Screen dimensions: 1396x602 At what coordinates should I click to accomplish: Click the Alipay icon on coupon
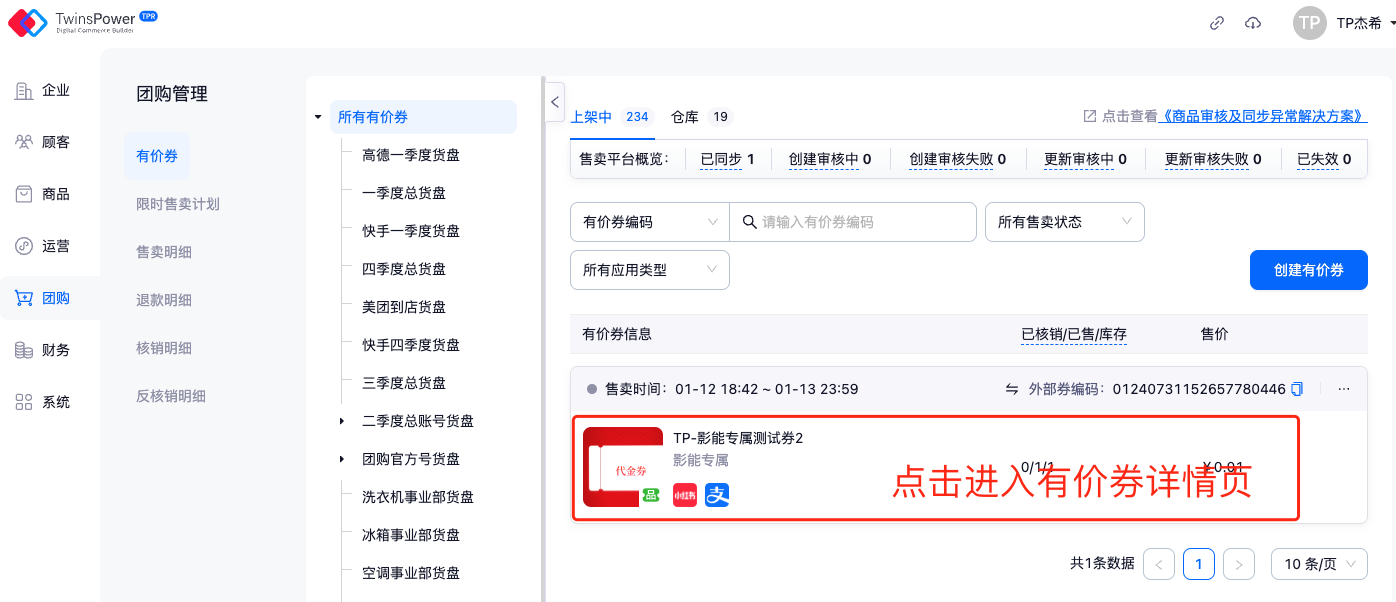click(x=717, y=494)
